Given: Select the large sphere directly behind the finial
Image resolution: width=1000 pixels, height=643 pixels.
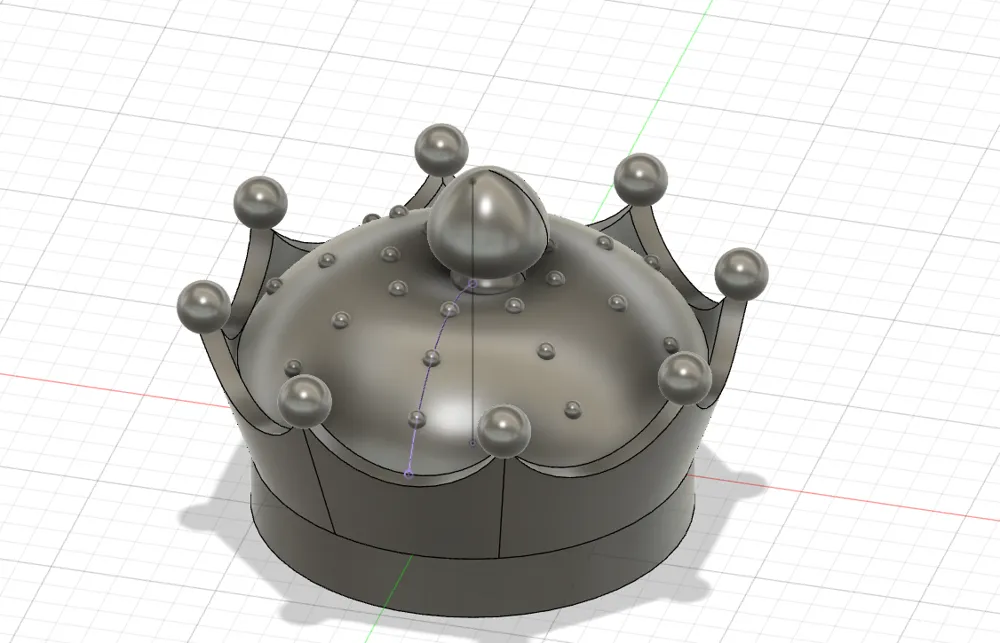Looking at the screenshot, I should click(441, 150).
